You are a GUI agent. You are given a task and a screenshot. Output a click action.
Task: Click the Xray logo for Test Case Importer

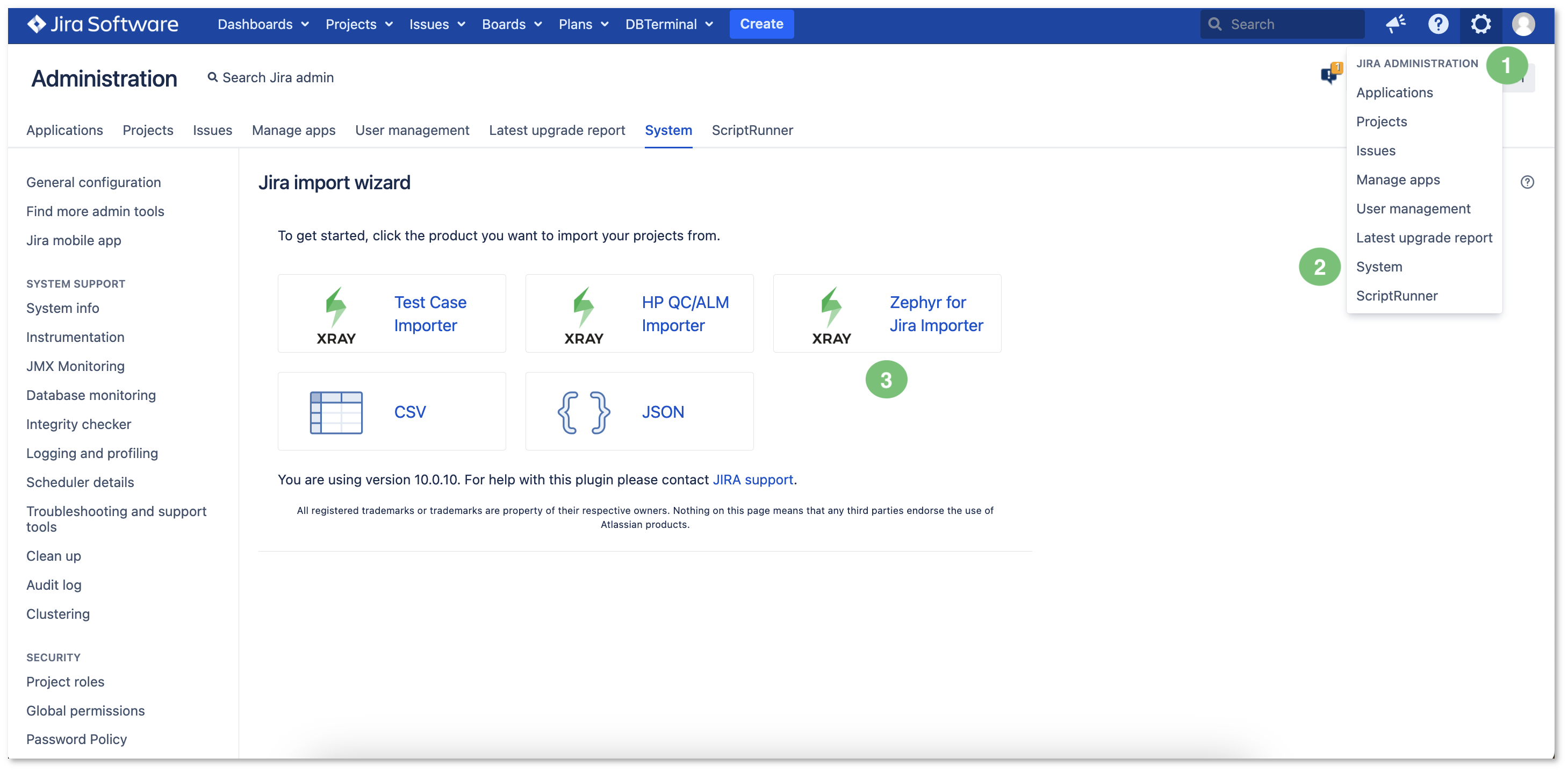[336, 316]
